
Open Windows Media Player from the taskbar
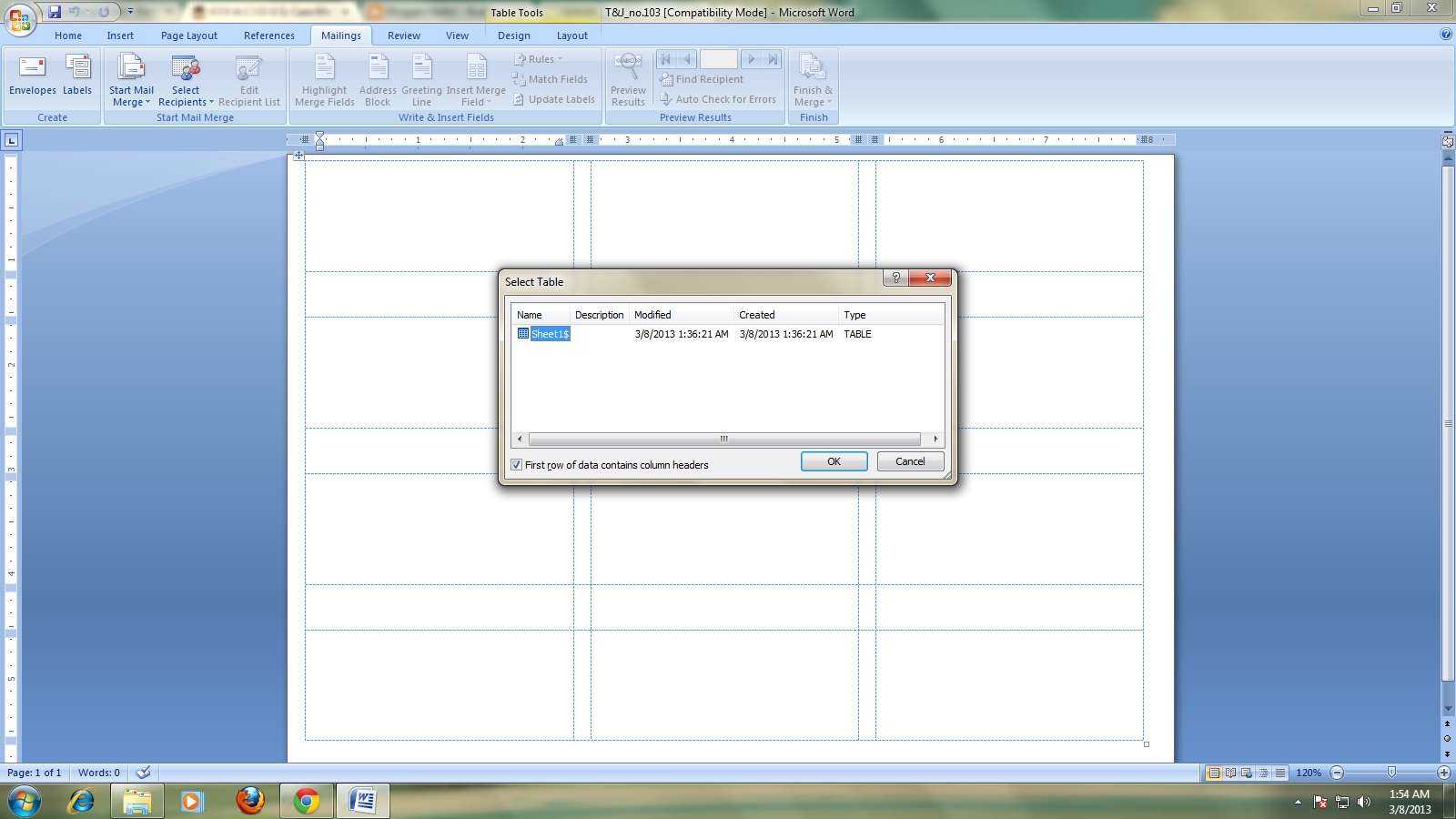192,801
